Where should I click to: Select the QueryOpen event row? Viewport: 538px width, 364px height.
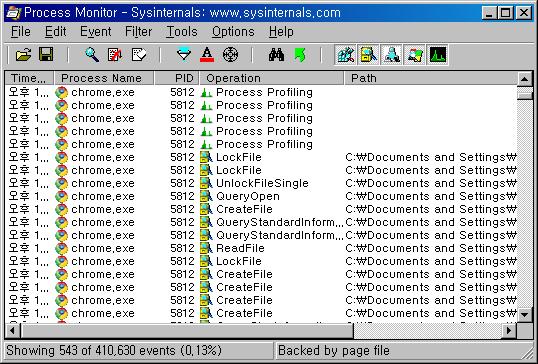pyautogui.click(x=261, y=196)
